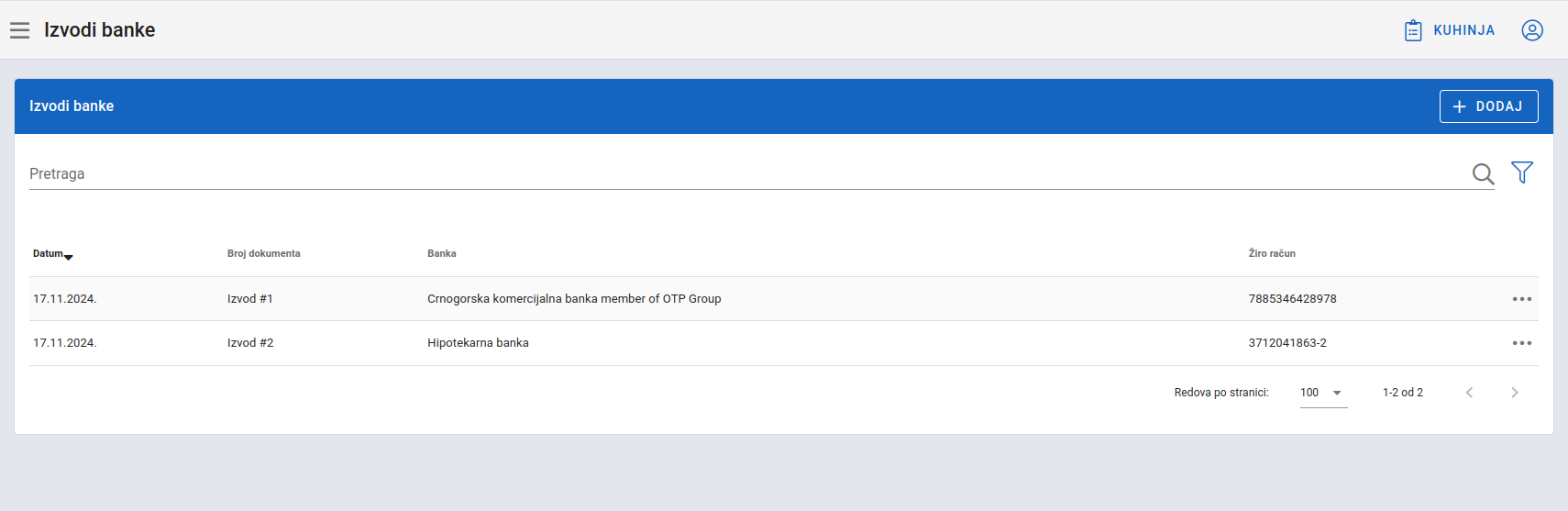Open three-dot menu for Izvod #1
Screen dimensions: 1568x511
click(x=1521, y=299)
